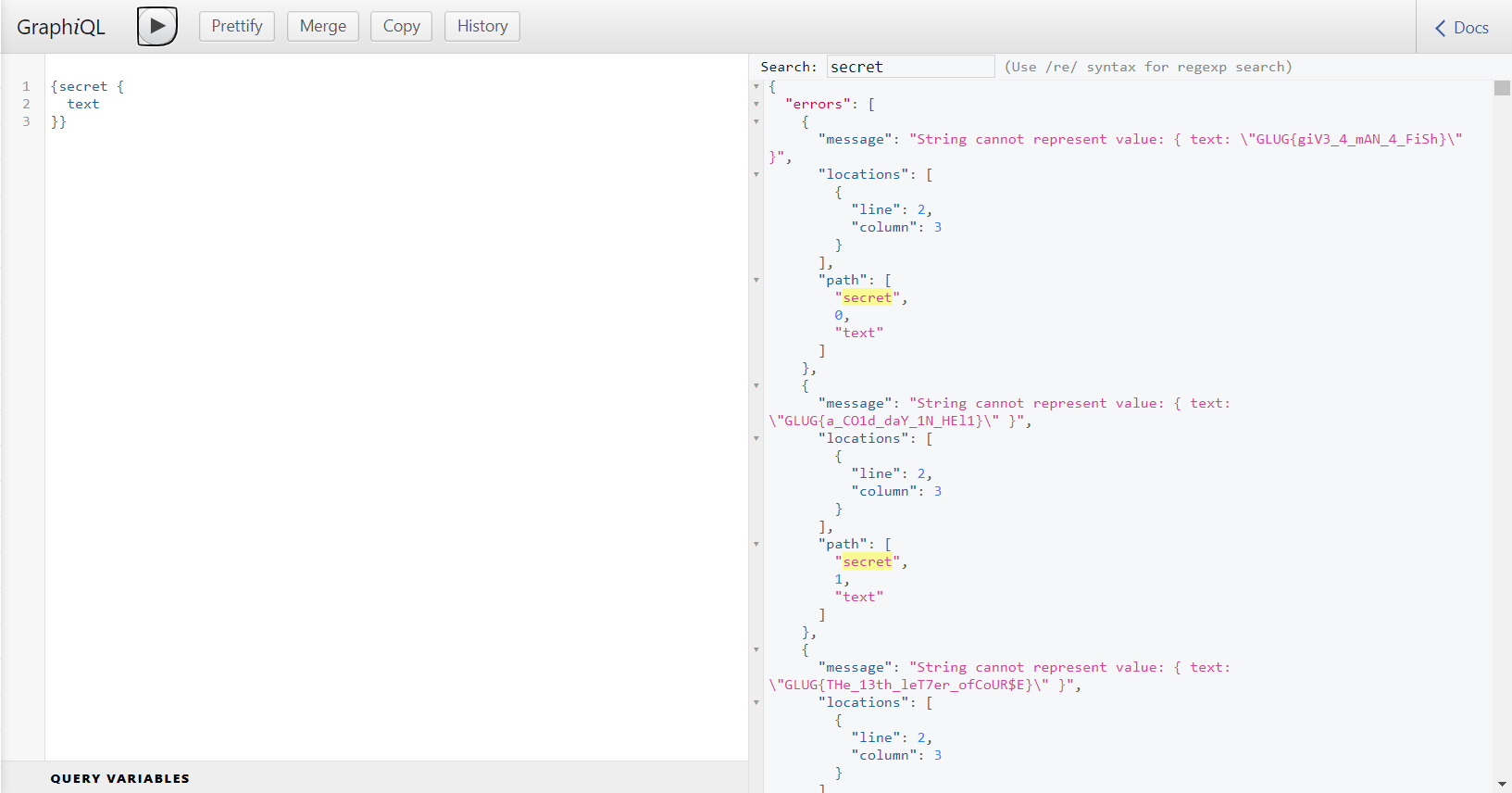Fold the third "locations" array
1512x793 pixels.
[x=756, y=702]
